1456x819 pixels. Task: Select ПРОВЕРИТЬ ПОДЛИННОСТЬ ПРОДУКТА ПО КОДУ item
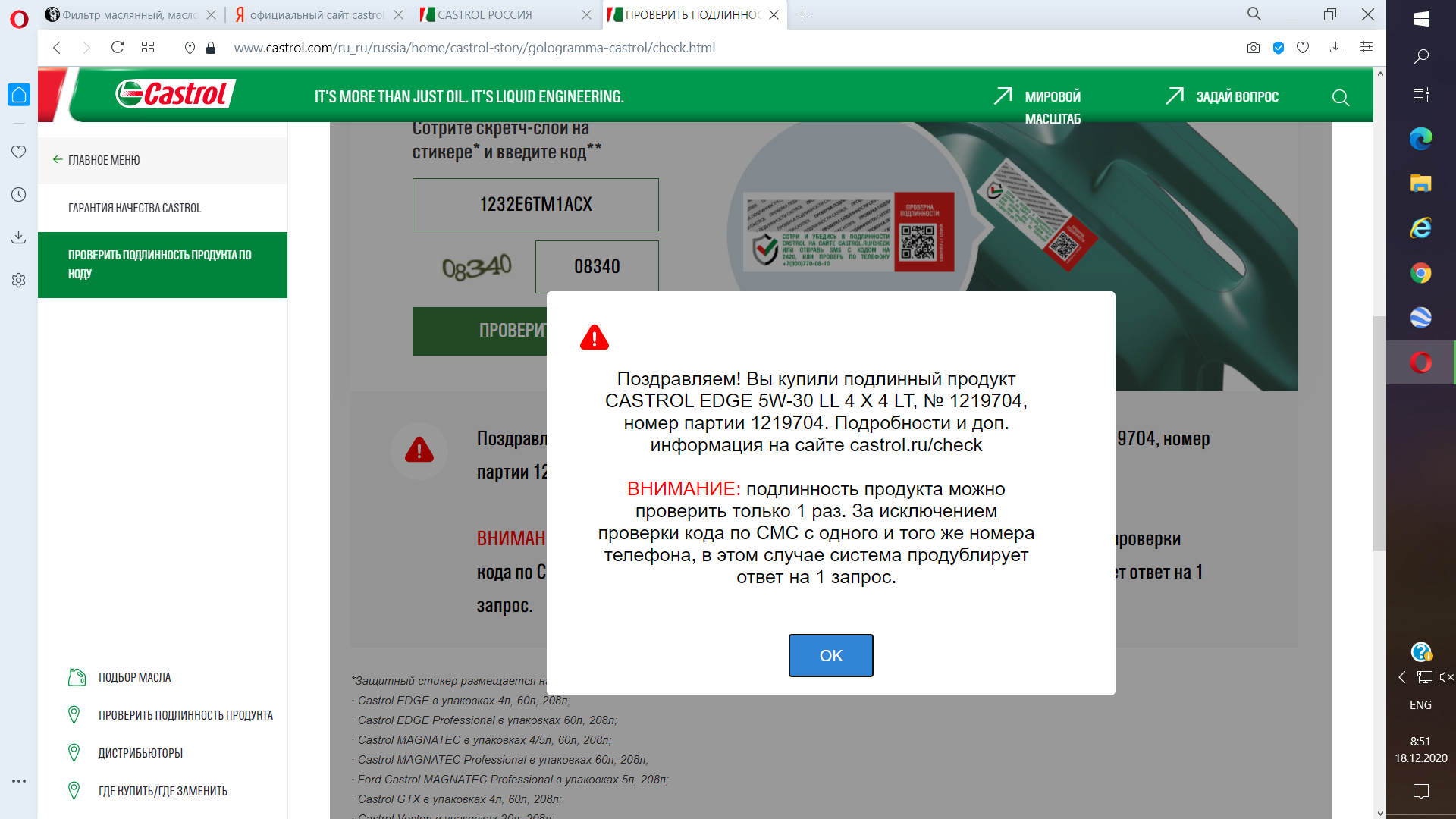pos(162,265)
